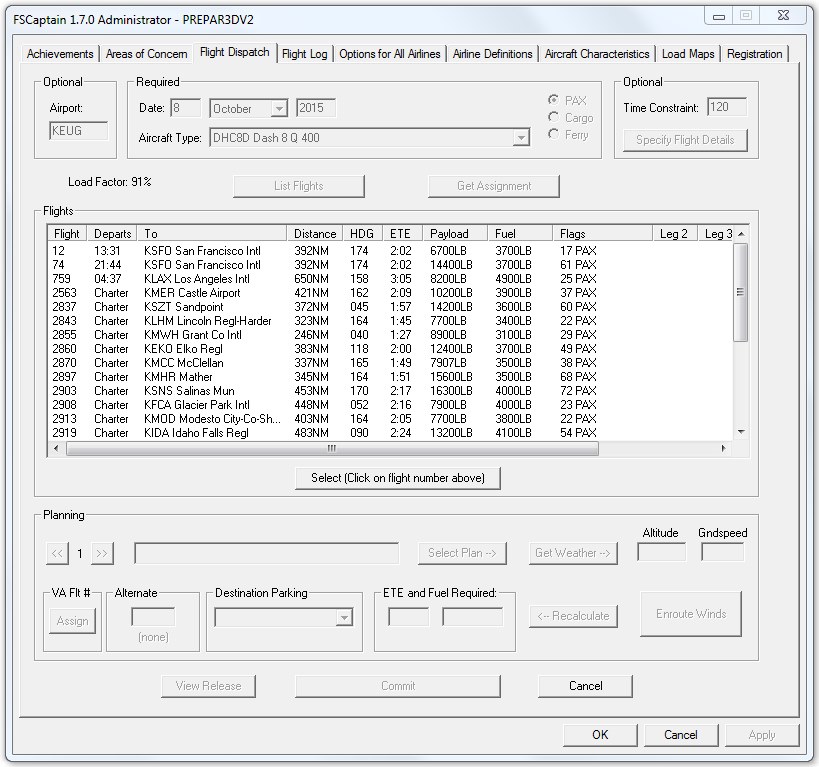Sort flights by the Fuel column header

click(x=520, y=234)
